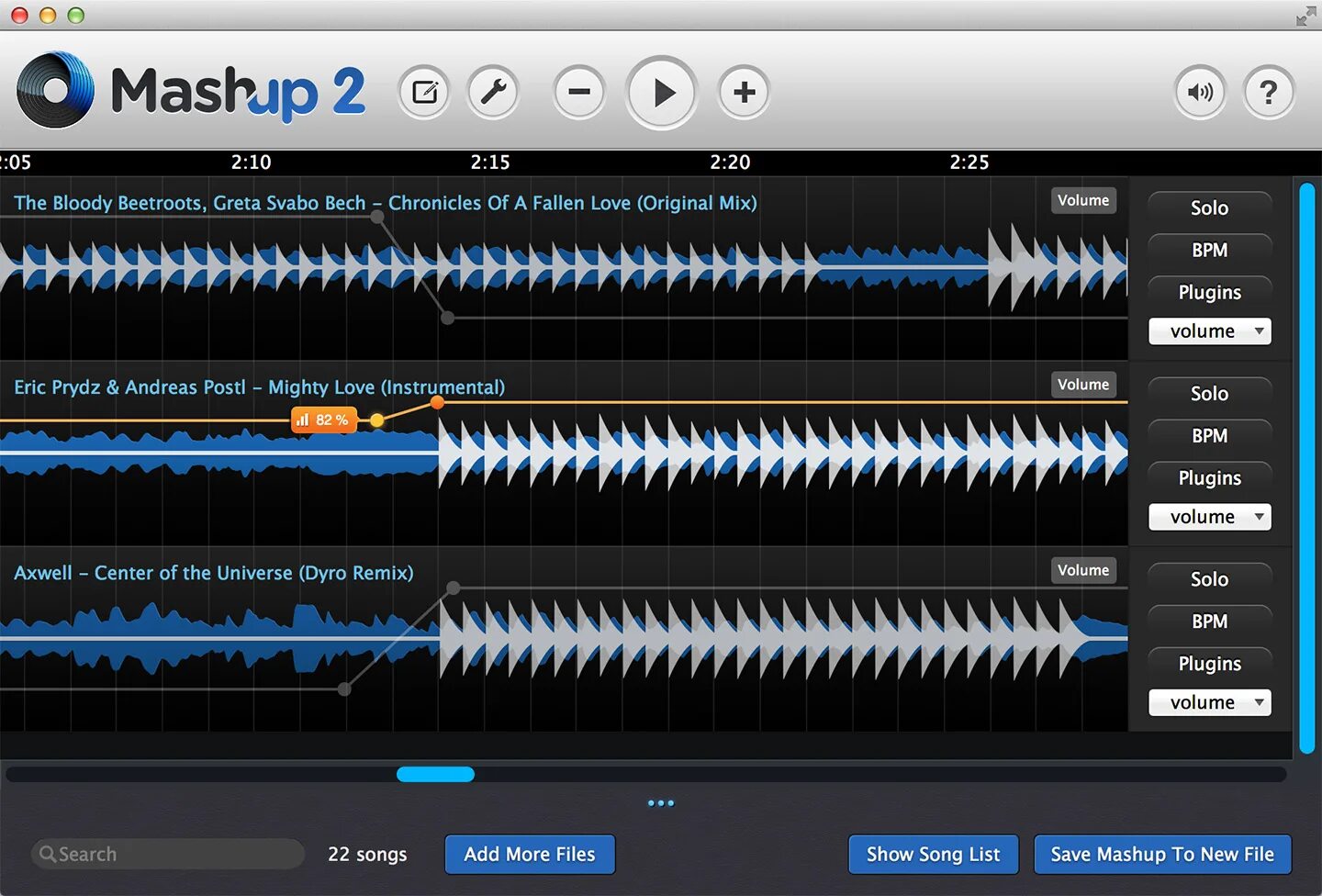Open volume dropdown for Axwell track
1322x896 pixels.
coord(1209,702)
